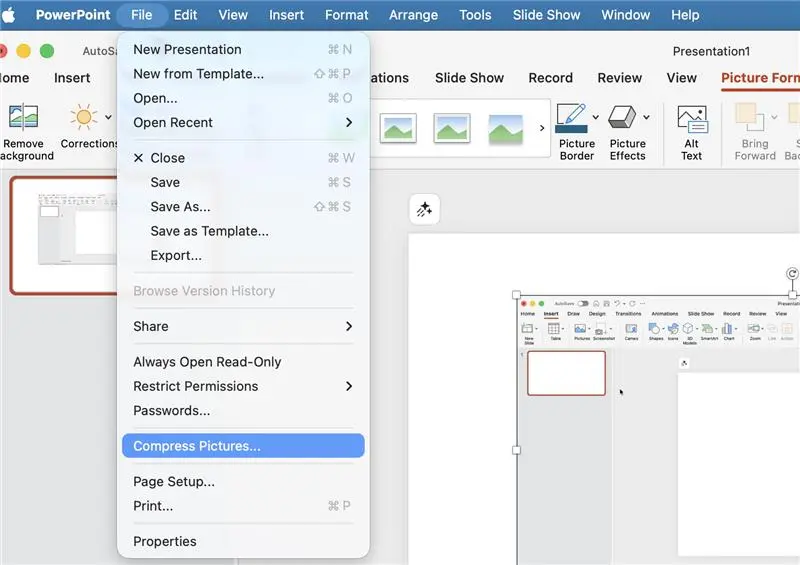Open Picture Border dropdown arrow
This screenshot has width=800, height=565.
pos(595,117)
